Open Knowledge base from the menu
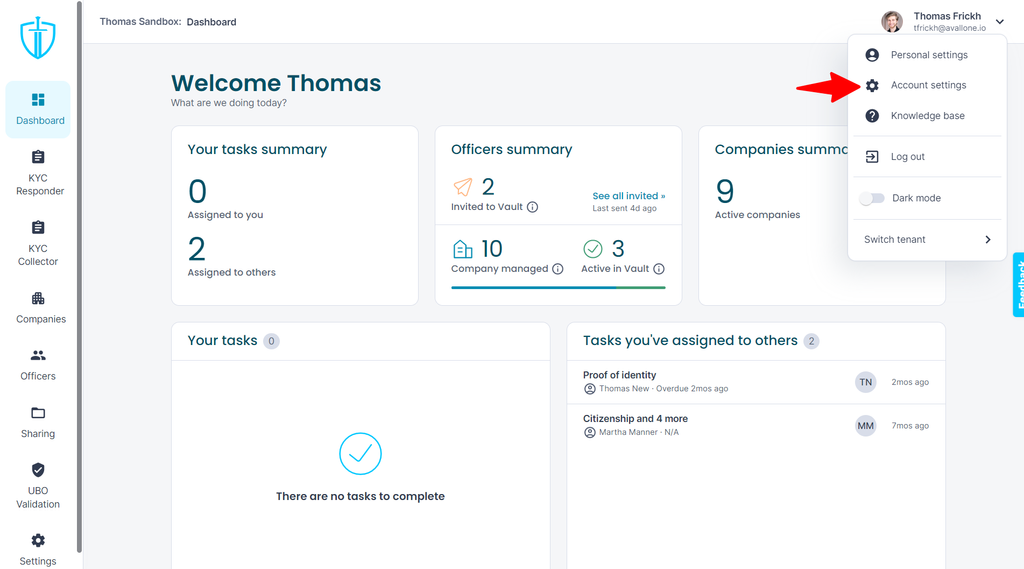 [x=927, y=116]
